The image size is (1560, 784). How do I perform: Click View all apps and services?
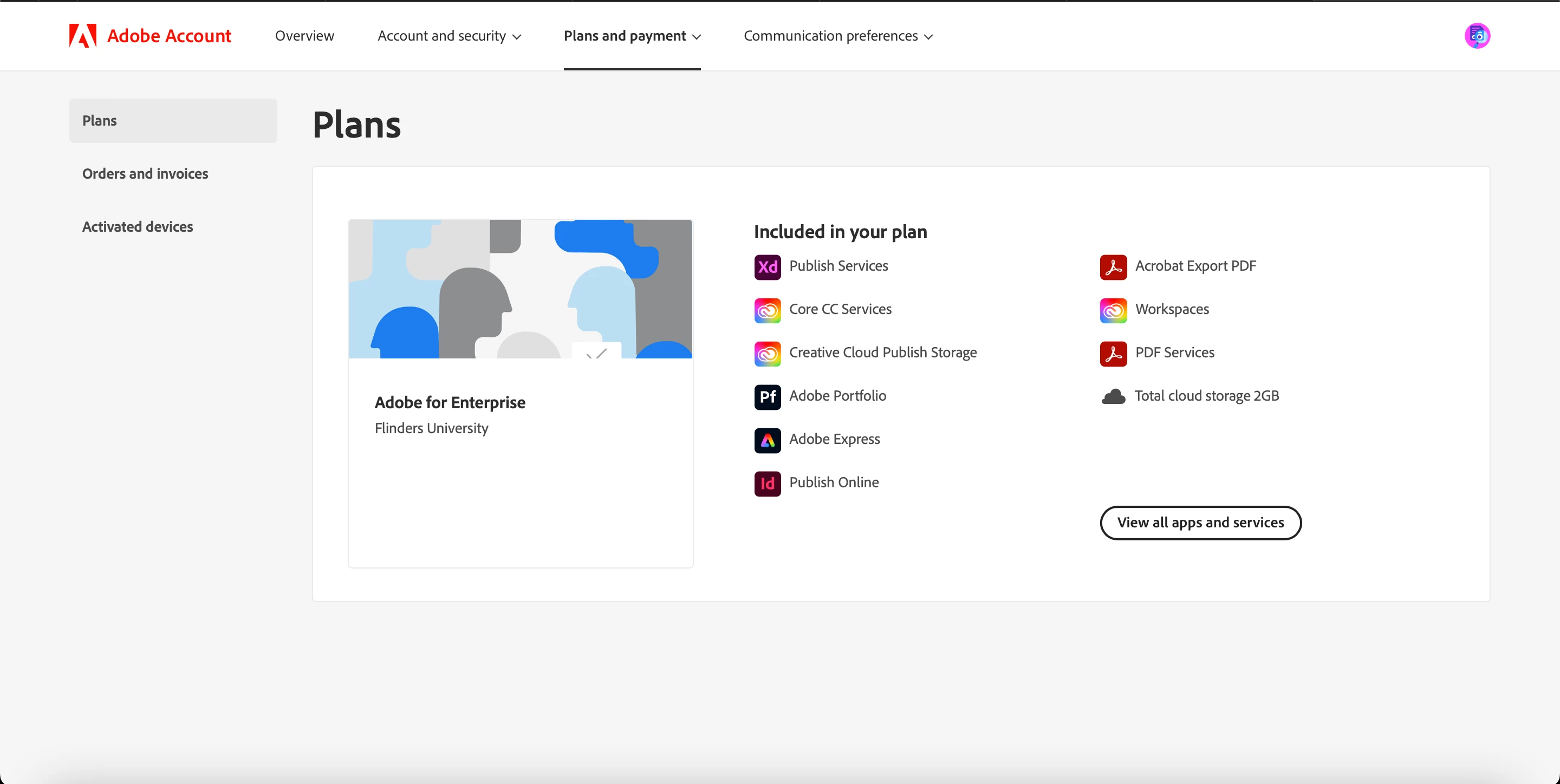tap(1200, 522)
